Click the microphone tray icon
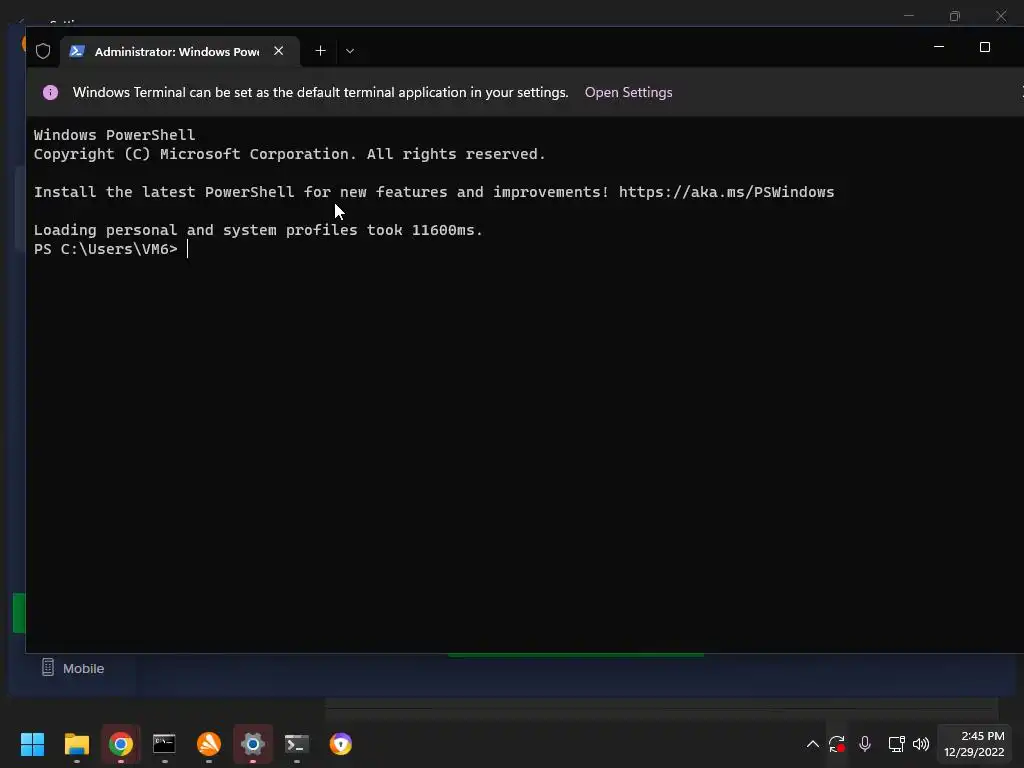 [x=865, y=744]
